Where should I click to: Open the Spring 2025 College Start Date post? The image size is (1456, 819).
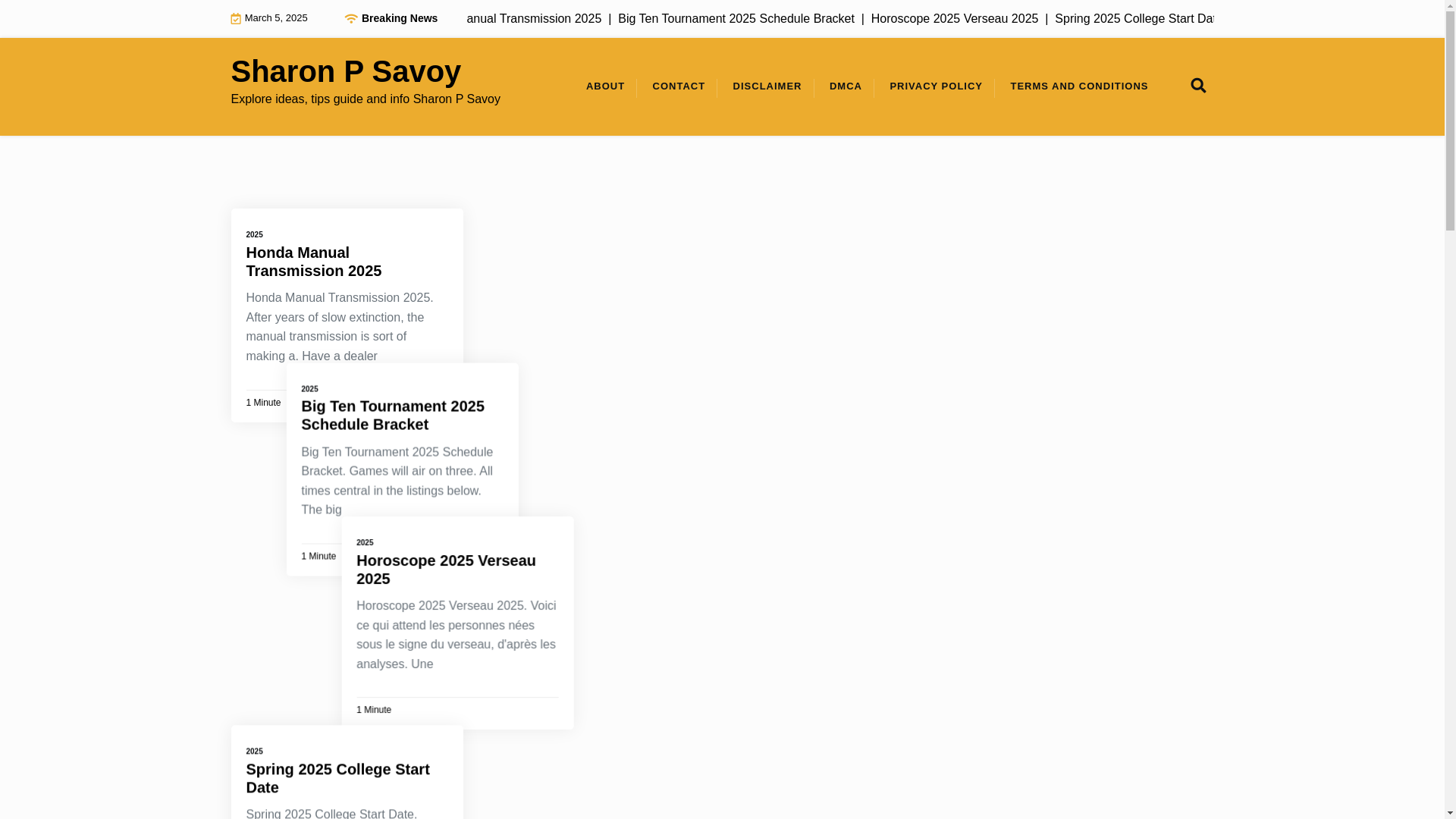click(x=337, y=778)
